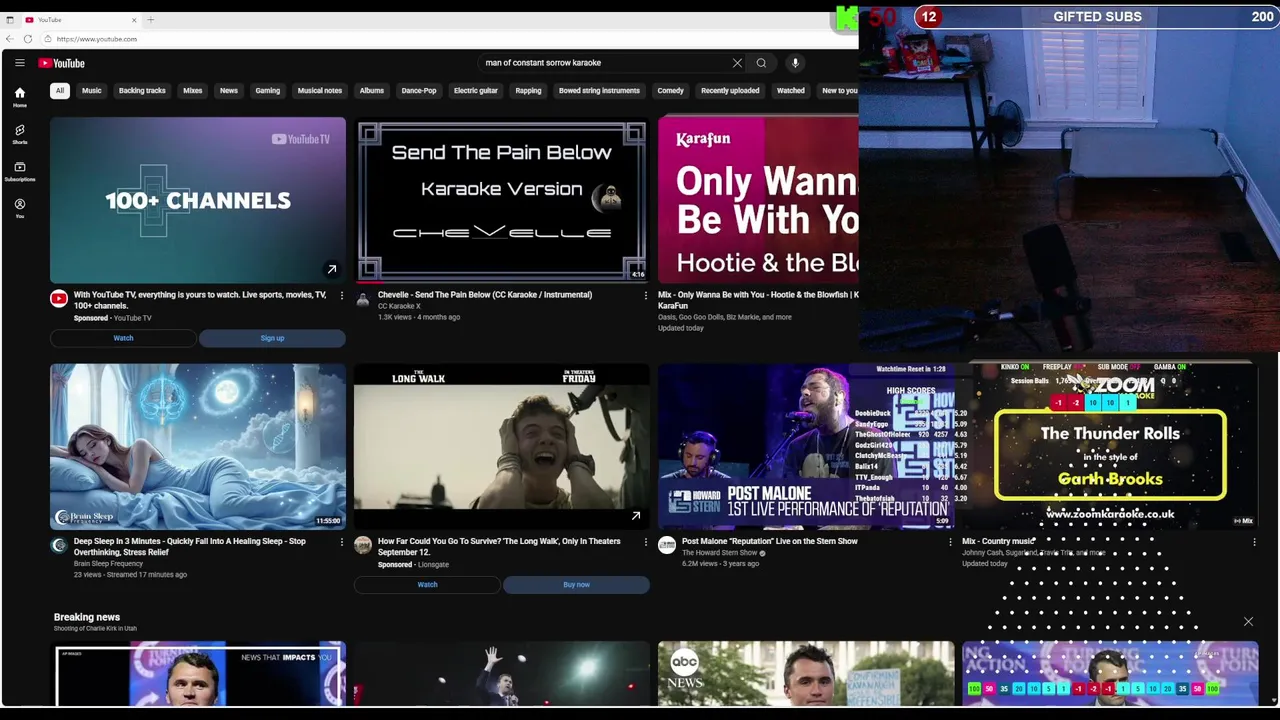Open Brain Sleep Frequency channel avatar

59,545
